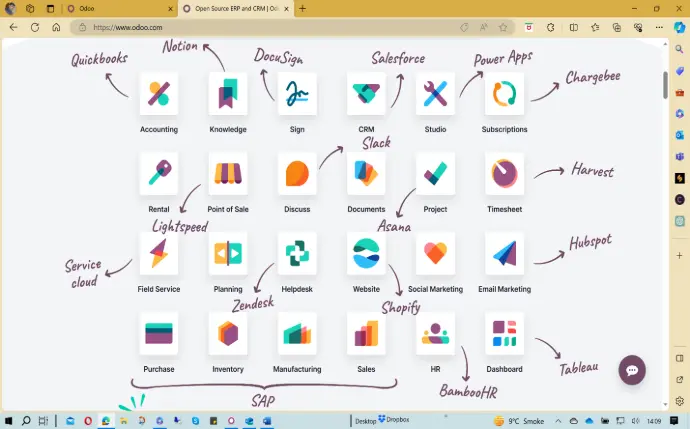Image resolution: width=690 pixels, height=429 pixels.
Task: Open Windows Start menu
Action: 8,421
